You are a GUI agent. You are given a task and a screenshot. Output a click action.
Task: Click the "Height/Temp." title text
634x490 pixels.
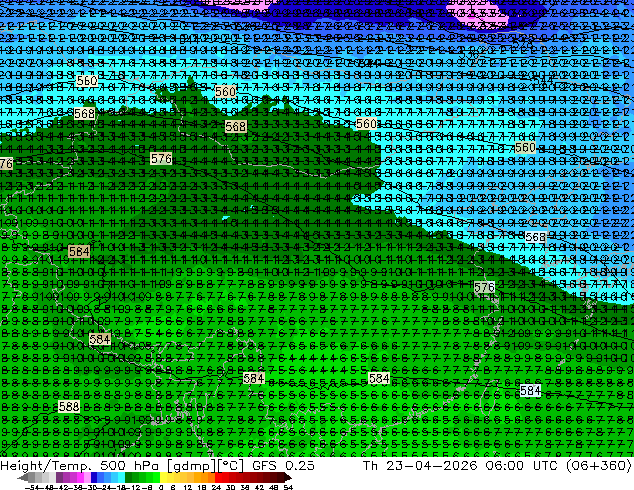click(44, 465)
